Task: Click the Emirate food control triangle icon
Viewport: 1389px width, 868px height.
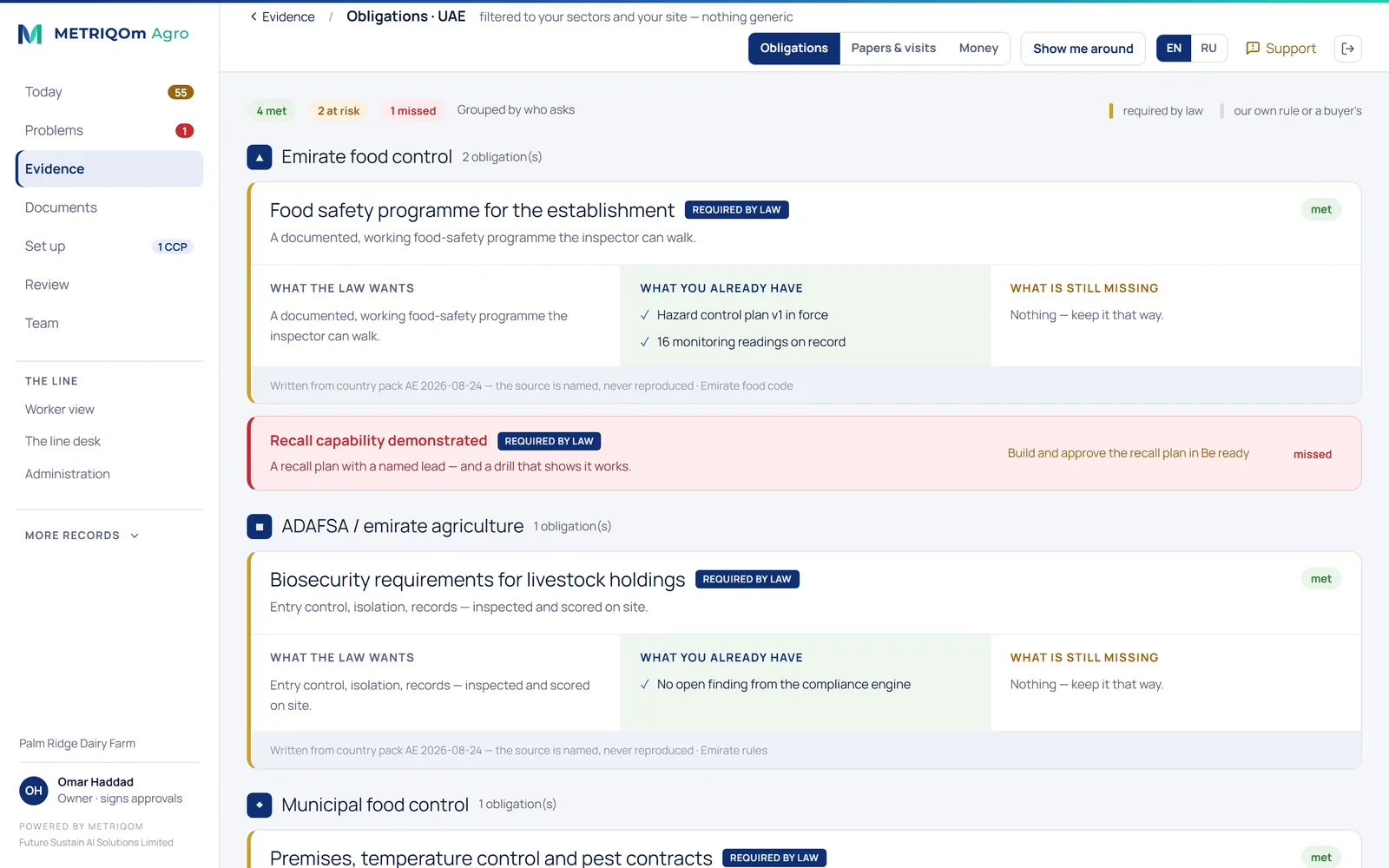Action: tap(260, 157)
